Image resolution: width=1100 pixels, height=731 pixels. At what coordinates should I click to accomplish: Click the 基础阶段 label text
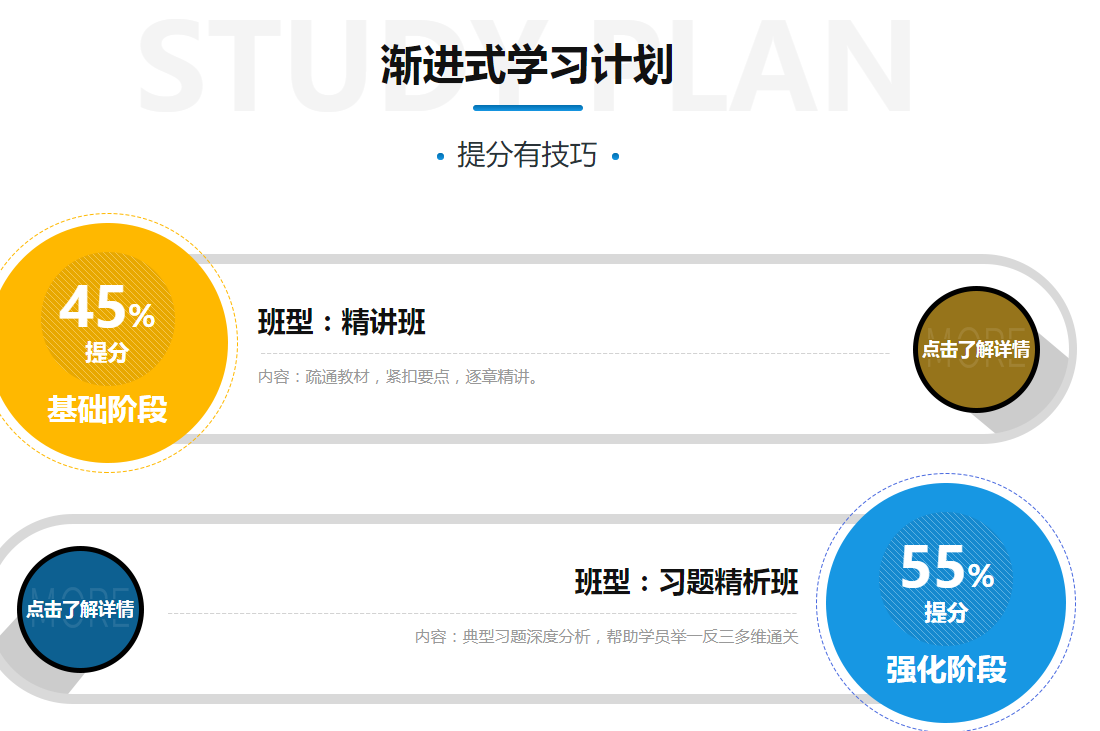107,409
